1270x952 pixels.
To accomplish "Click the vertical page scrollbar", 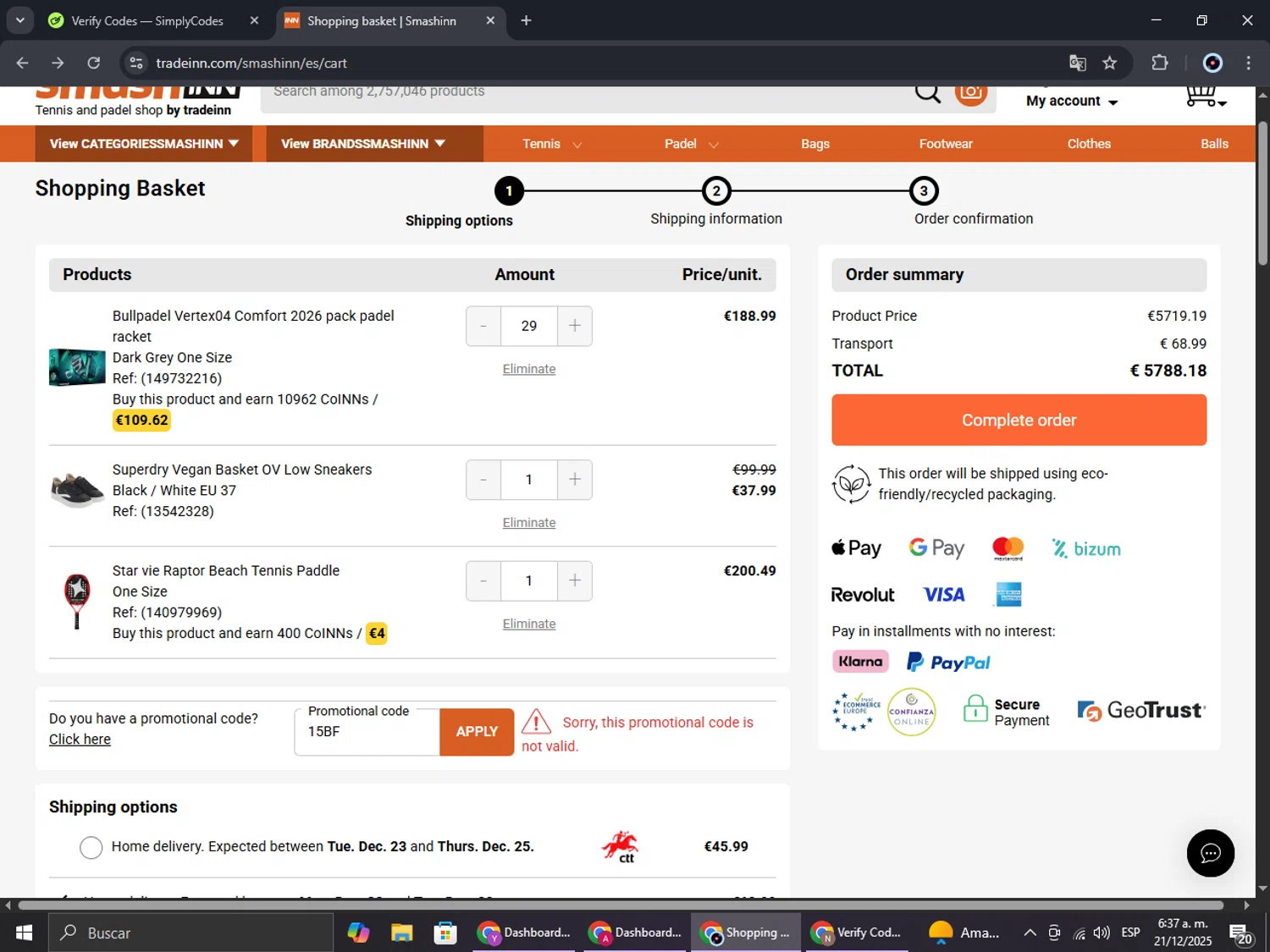I will pyautogui.click(x=1262, y=194).
